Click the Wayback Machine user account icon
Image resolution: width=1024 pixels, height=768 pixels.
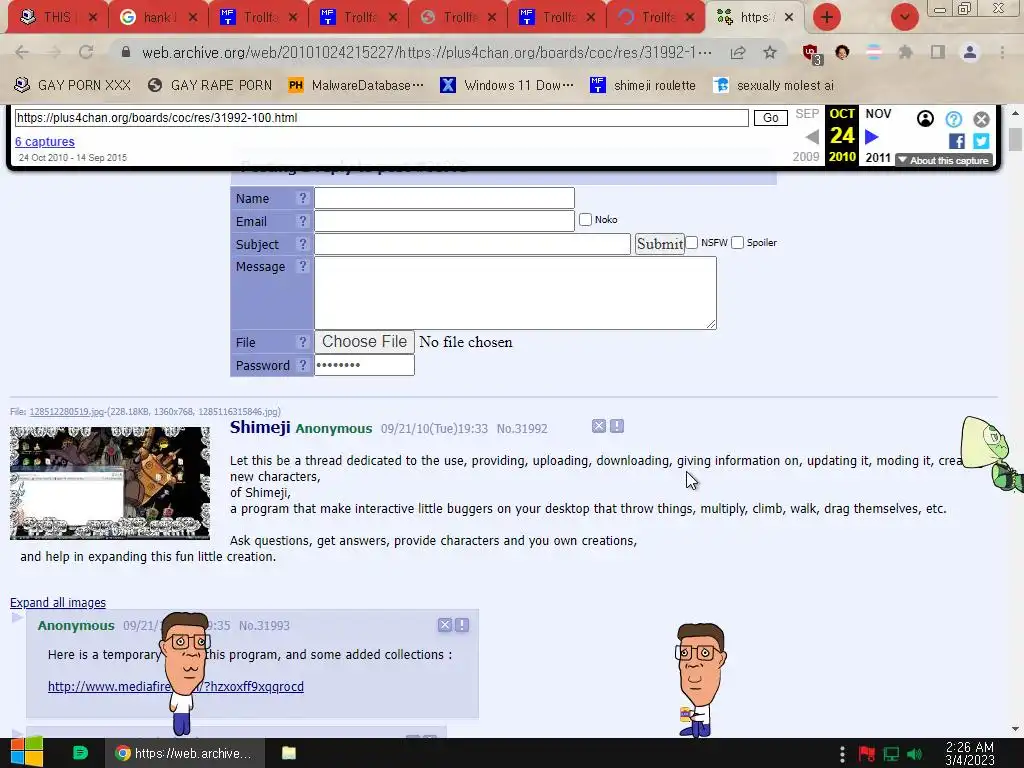[925, 119]
